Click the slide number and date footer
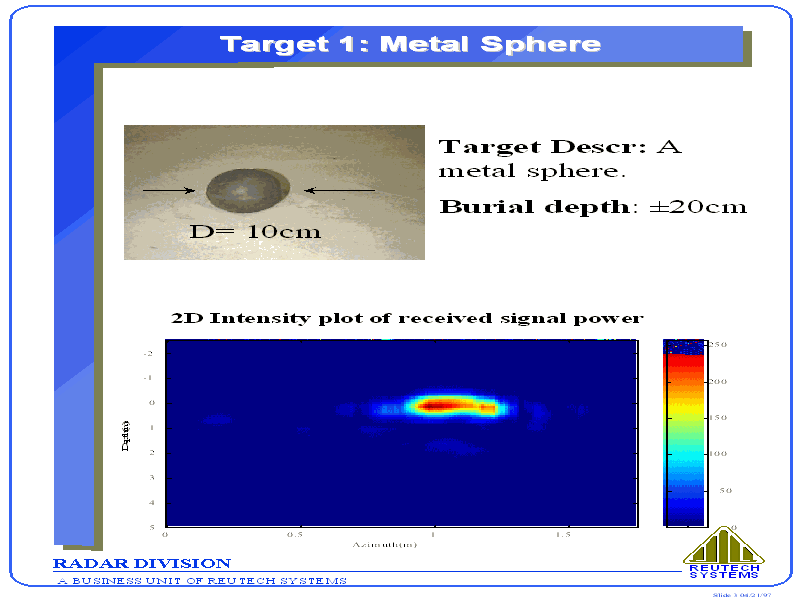 click(x=742, y=595)
